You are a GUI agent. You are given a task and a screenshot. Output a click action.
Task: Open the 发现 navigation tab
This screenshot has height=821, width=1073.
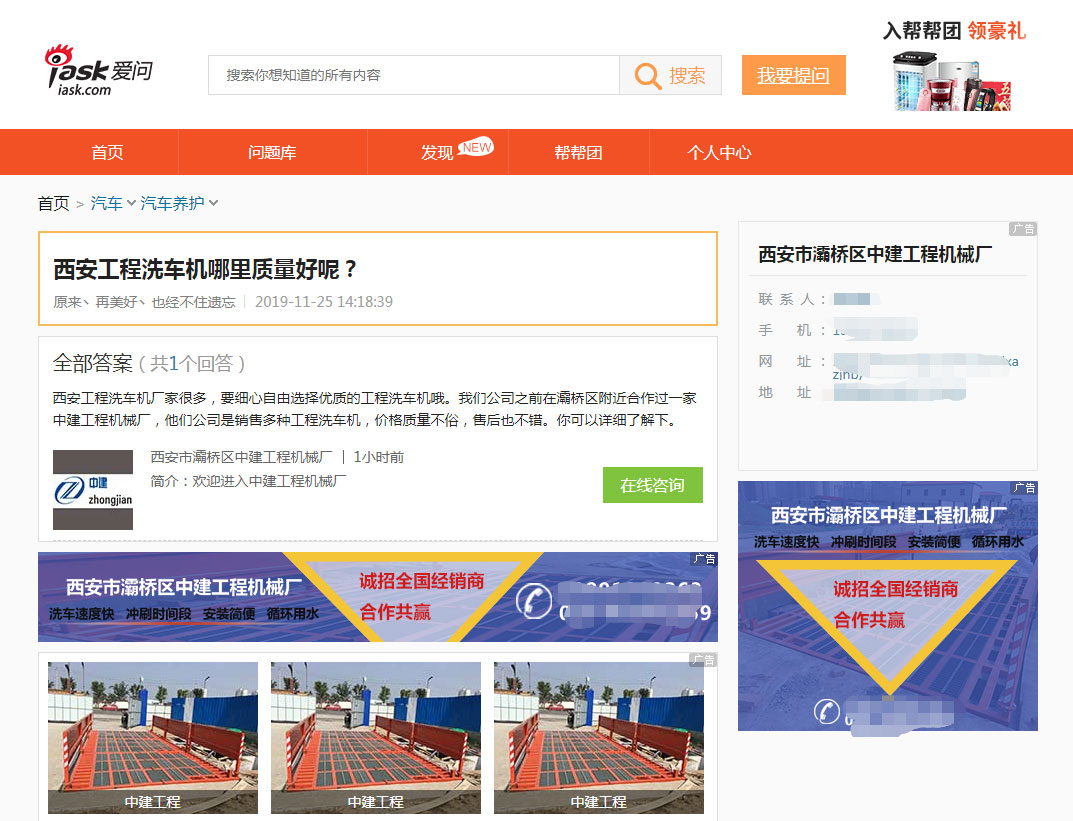coord(437,153)
